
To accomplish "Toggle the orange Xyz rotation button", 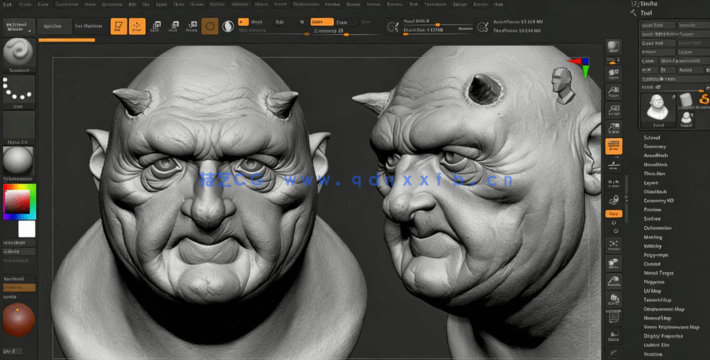I will 614,214.
